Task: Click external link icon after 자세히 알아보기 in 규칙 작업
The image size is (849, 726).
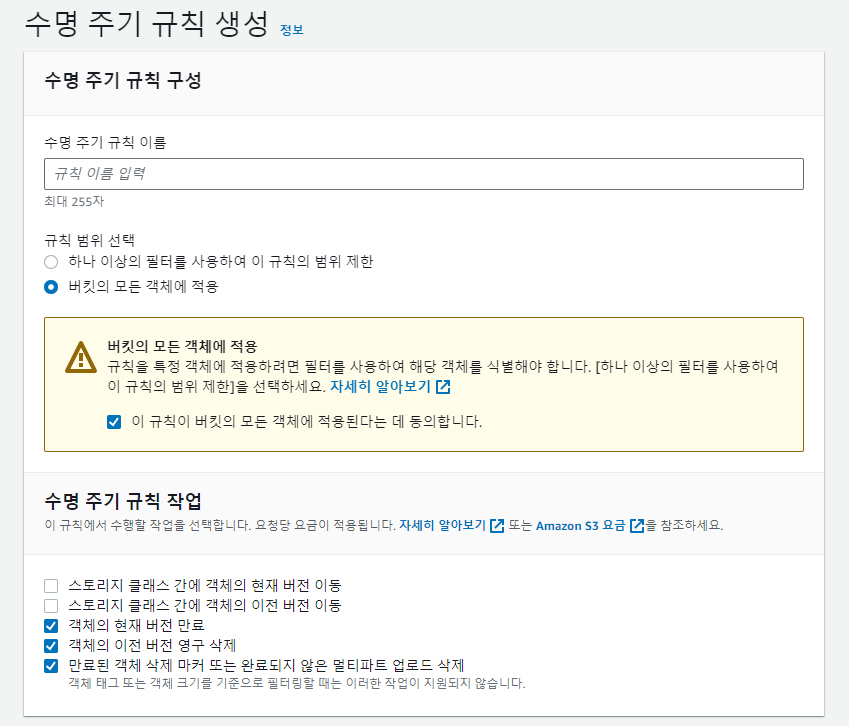Action: click(497, 526)
